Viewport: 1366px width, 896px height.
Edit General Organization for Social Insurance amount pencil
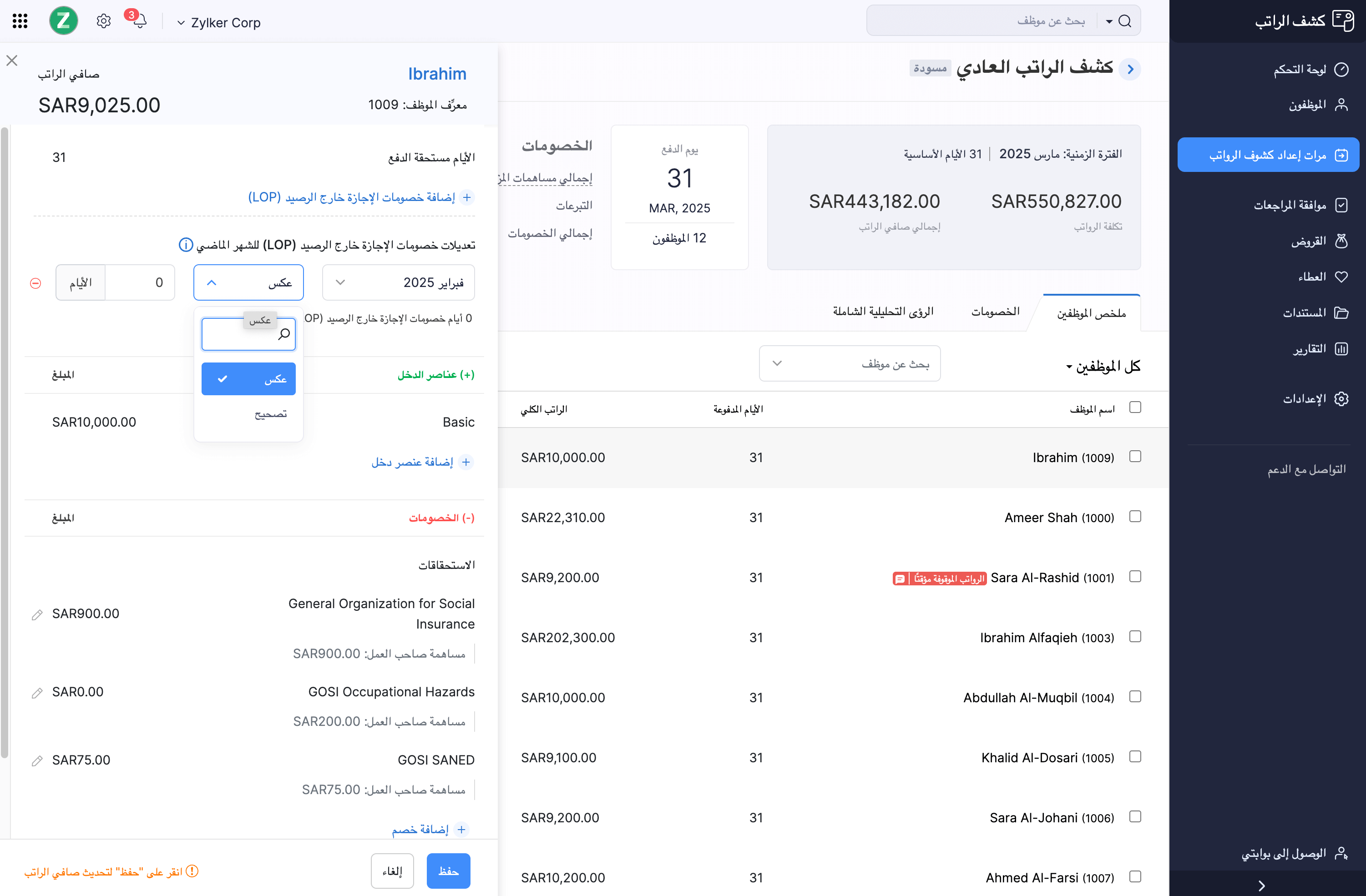37,615
